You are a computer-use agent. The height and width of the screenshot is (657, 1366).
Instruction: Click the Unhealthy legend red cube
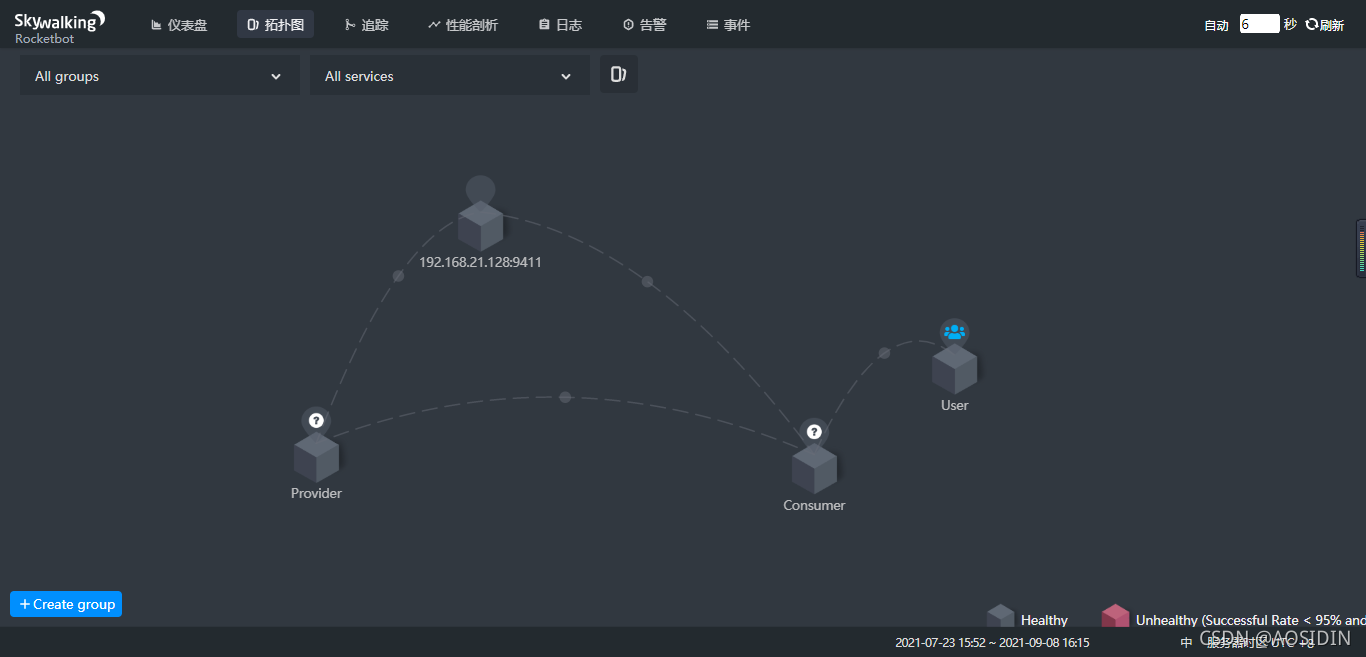(1115, 616)
